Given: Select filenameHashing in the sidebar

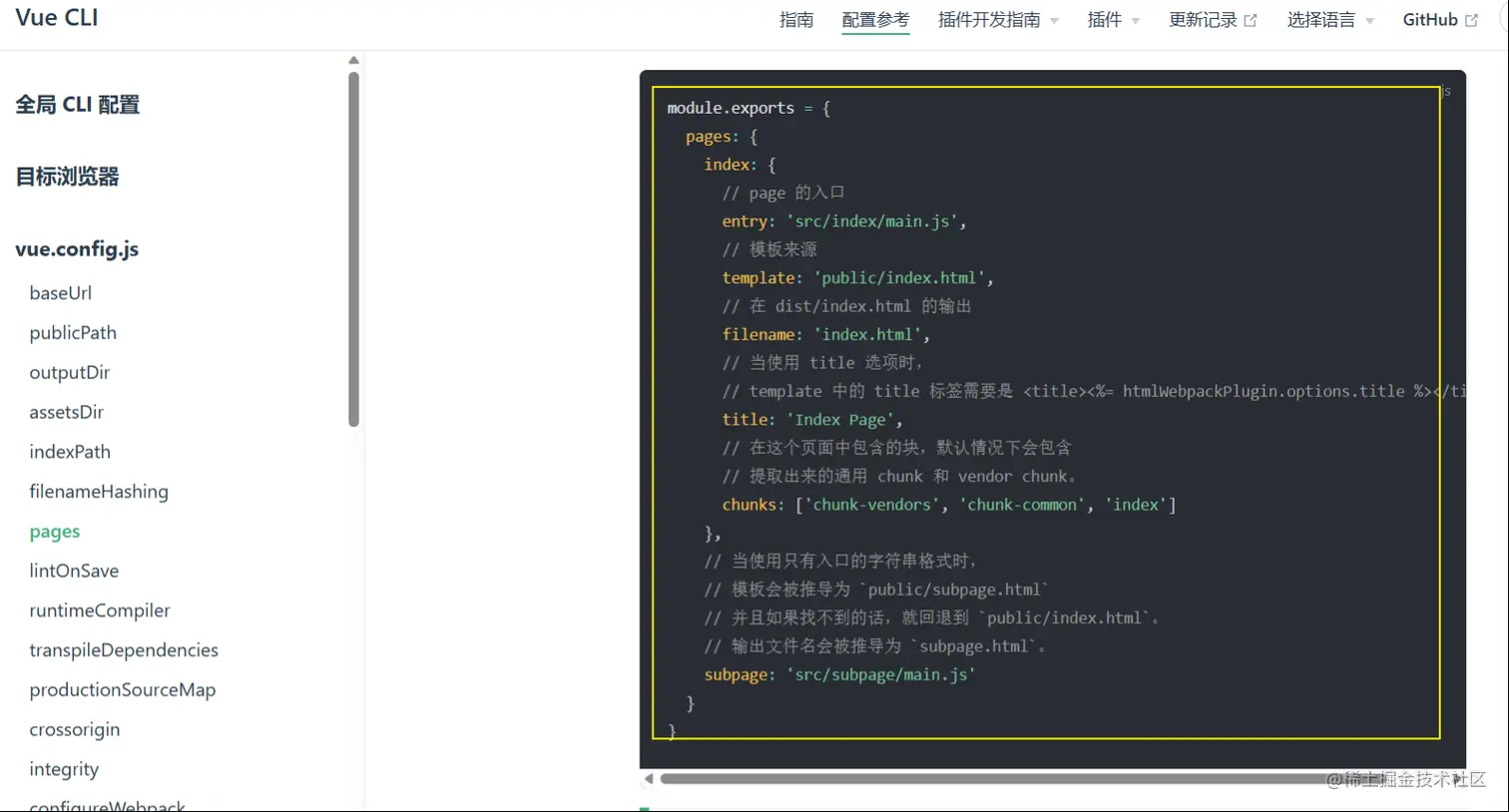Looking at the screenshot, I should point(99,492).
